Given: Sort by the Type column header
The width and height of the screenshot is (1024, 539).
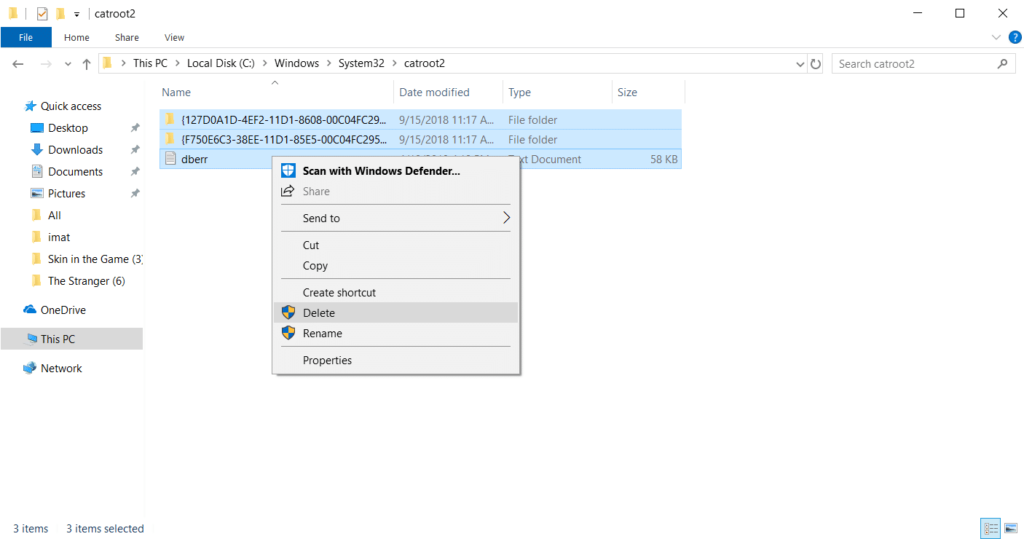Looking at the screenshot, I should (x=520, y=92).
